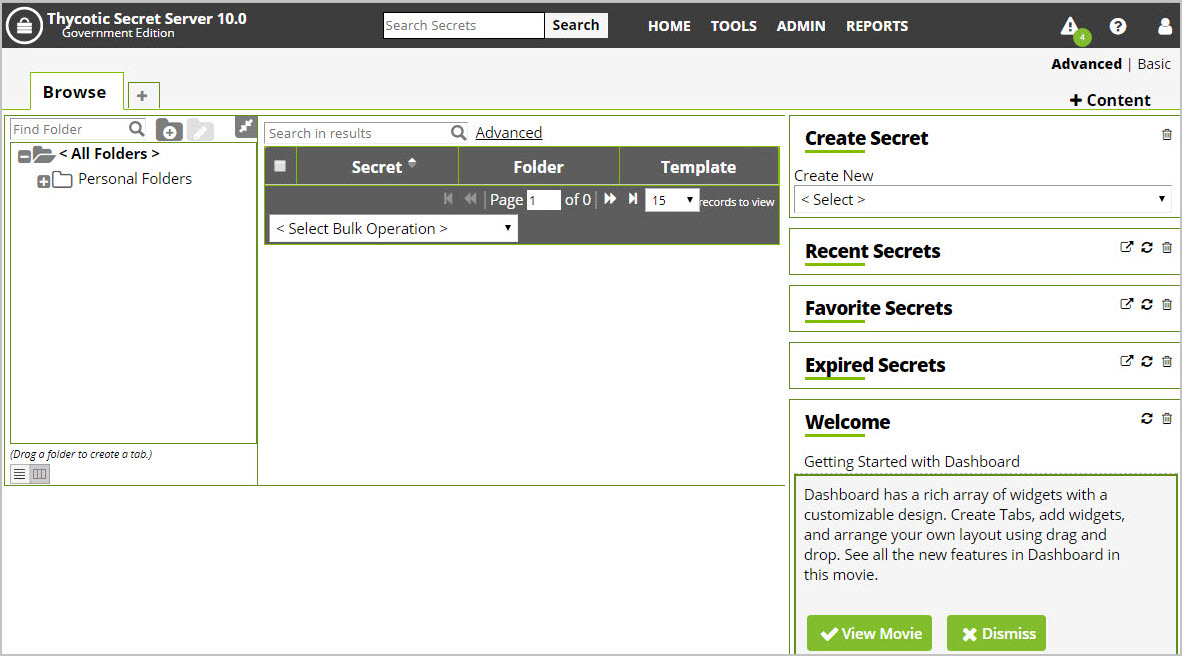Dismiss the Welcome message
Image resolution: width=1182 pixels, height=656 pixels.
pyautogui.click(x=997, y=633)
